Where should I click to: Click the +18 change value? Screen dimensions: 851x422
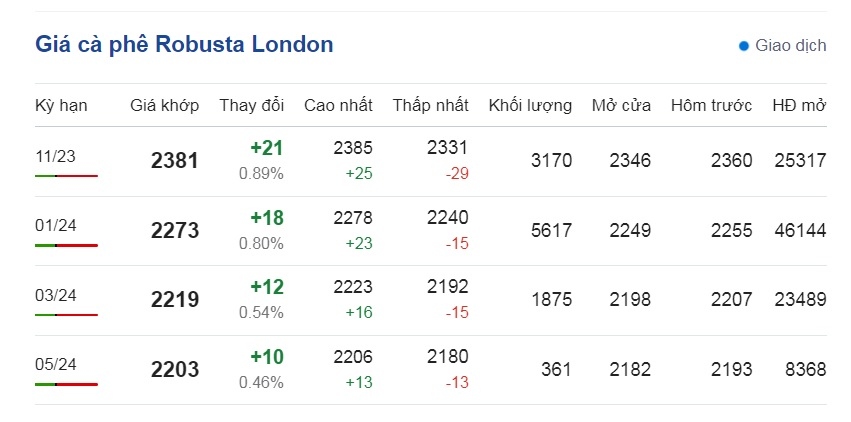click(x=266, y=218)
